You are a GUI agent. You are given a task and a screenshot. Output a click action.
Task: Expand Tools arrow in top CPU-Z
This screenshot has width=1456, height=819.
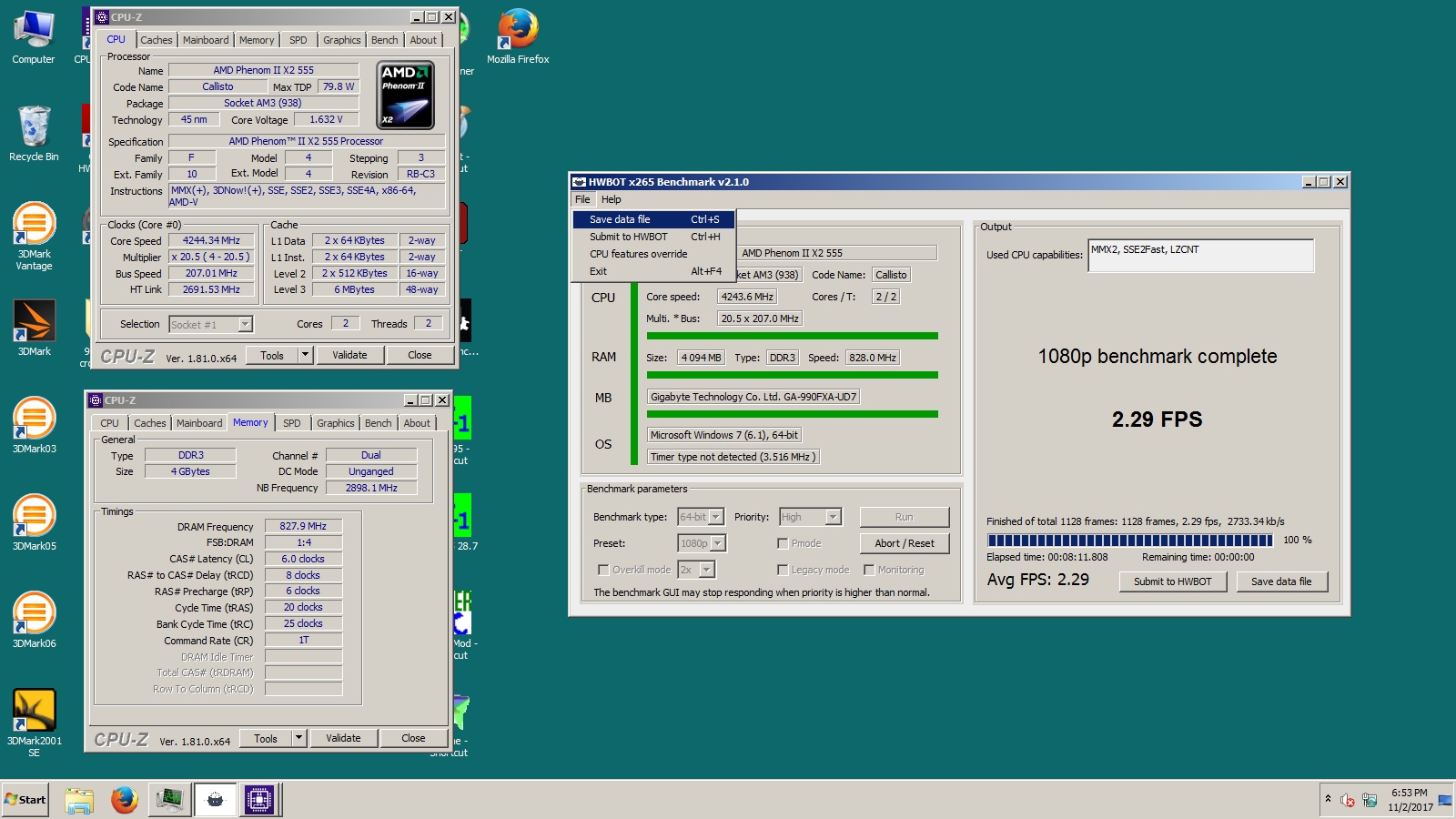click(305, 355)
